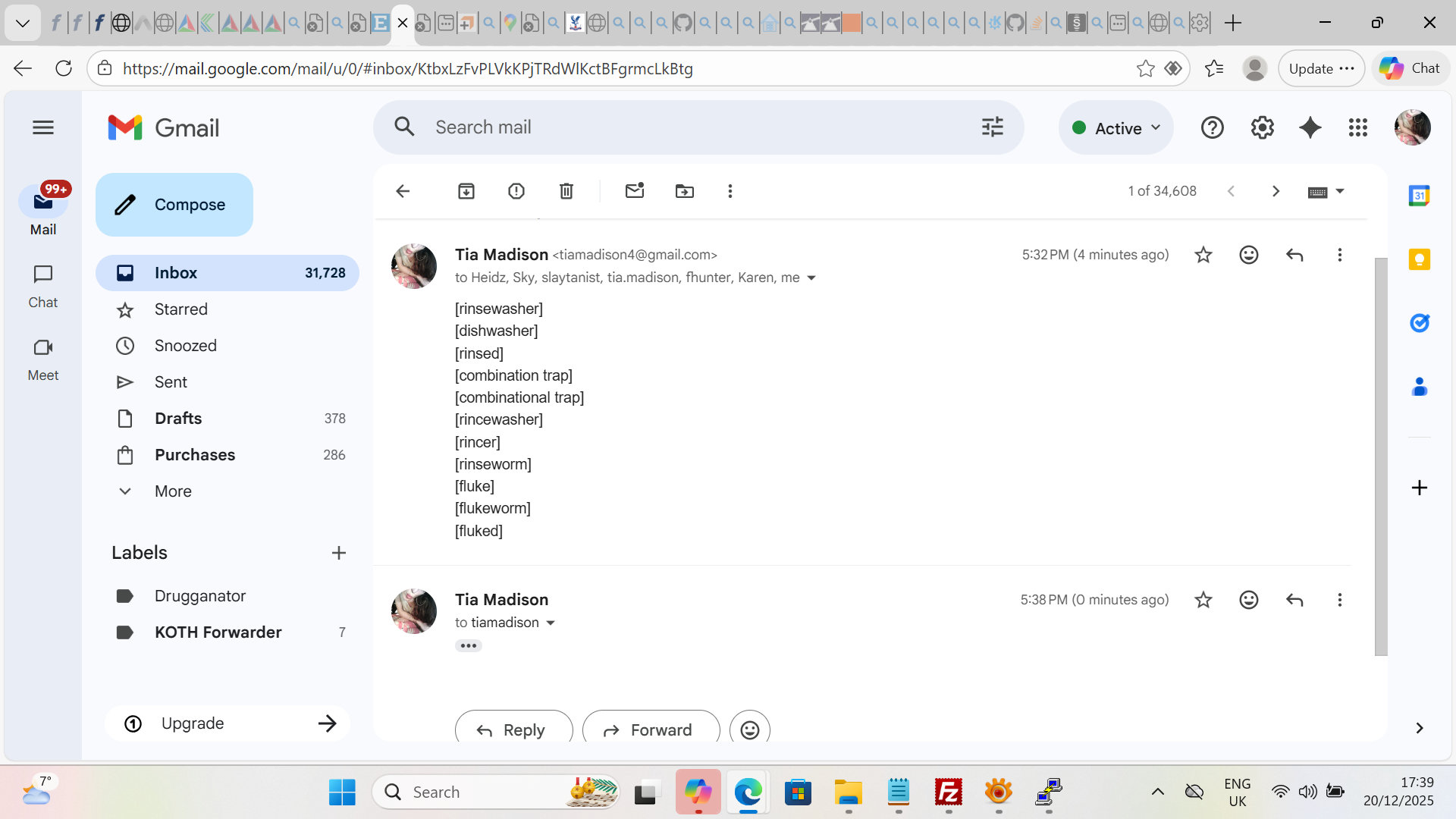Image resolution: width=1456 pixels, height=819 pixels.
Task: Open the Move to folder icon
Action: tap(684, 191)
